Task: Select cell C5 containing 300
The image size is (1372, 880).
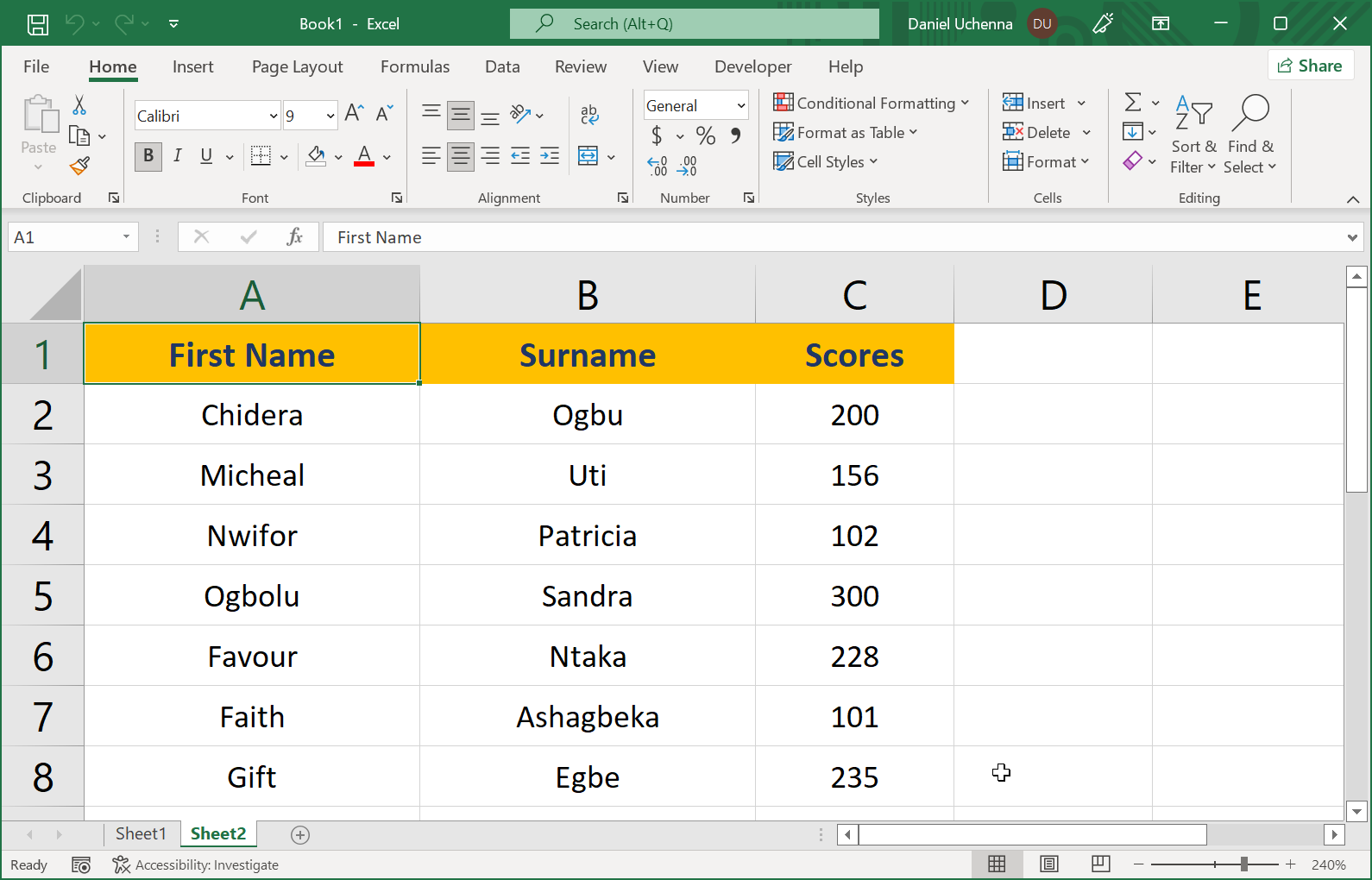Action: click(x=854, y=596)
